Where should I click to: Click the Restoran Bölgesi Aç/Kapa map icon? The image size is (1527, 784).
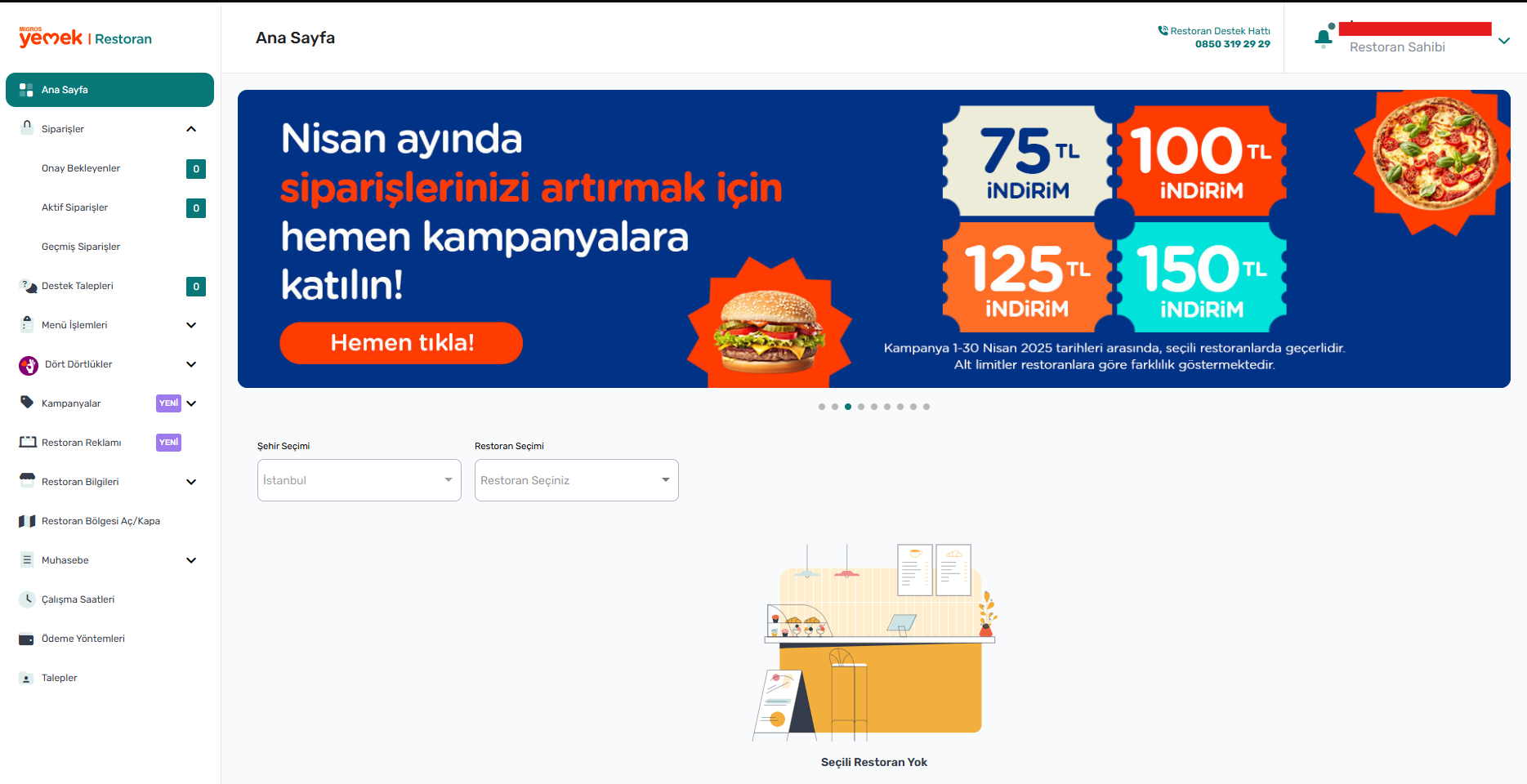[27, 521]
